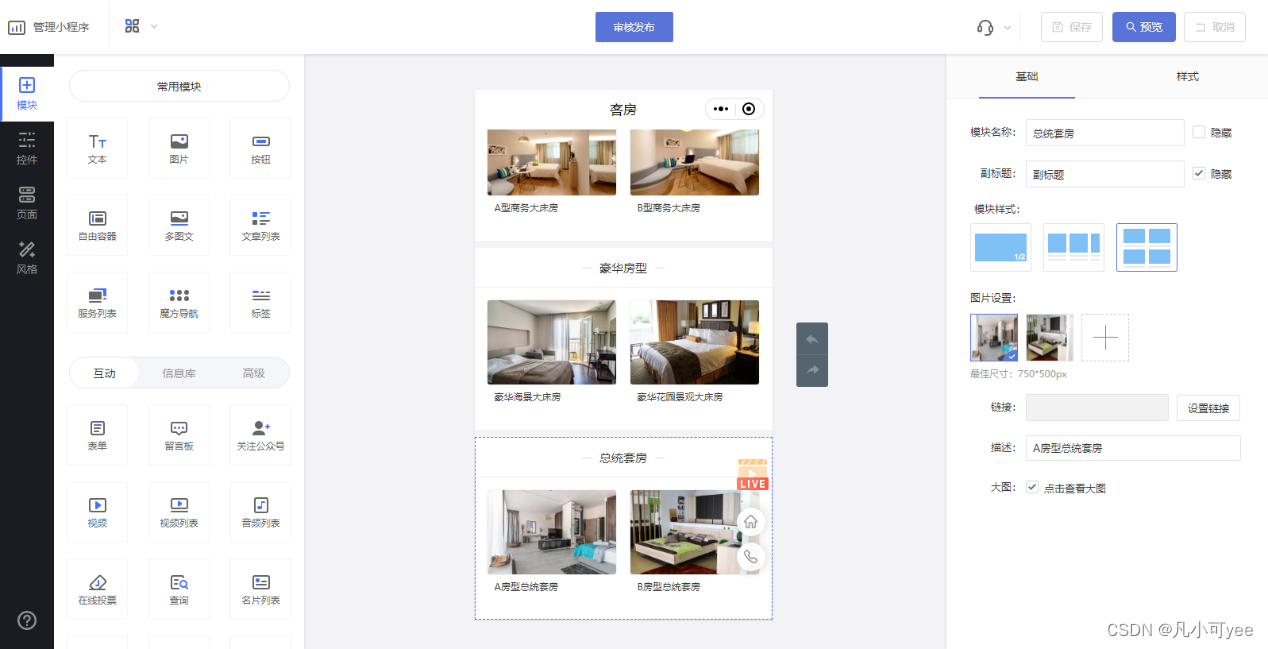This screenshot has height=649, width=1268.
Task: Add the 按钮 module
Action: (260, 148)
